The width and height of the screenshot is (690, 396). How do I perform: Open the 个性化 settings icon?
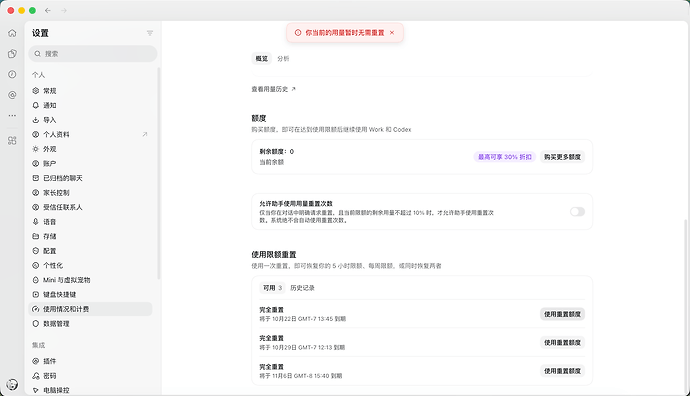tap(36, 265)
